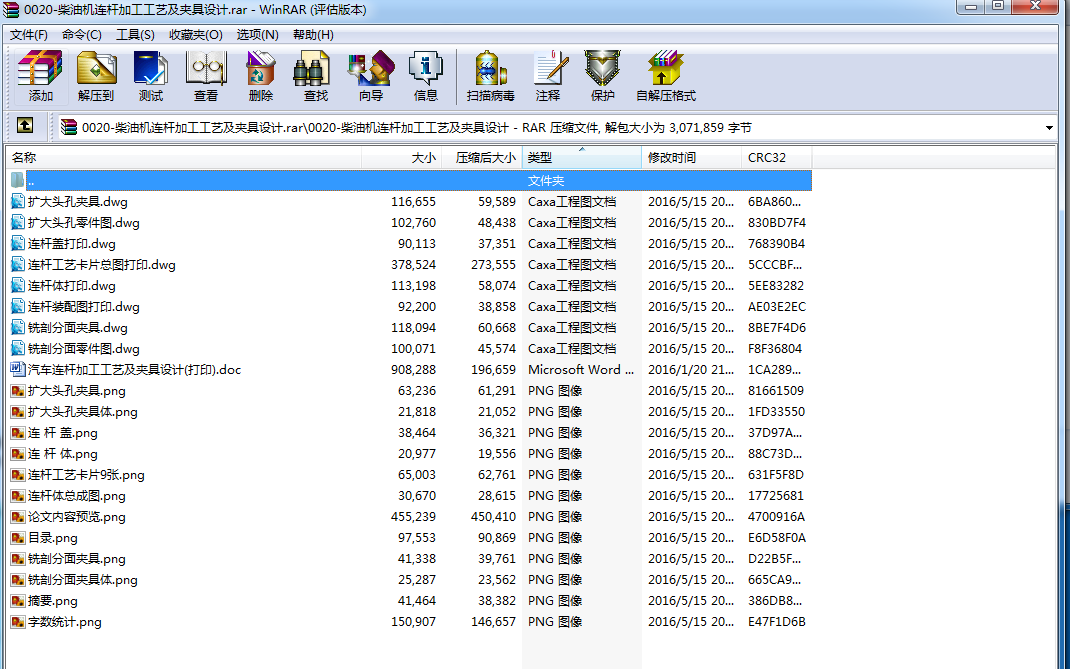Open the 帮助(H) menu
1070x669 pixels.
pos(313,35)
